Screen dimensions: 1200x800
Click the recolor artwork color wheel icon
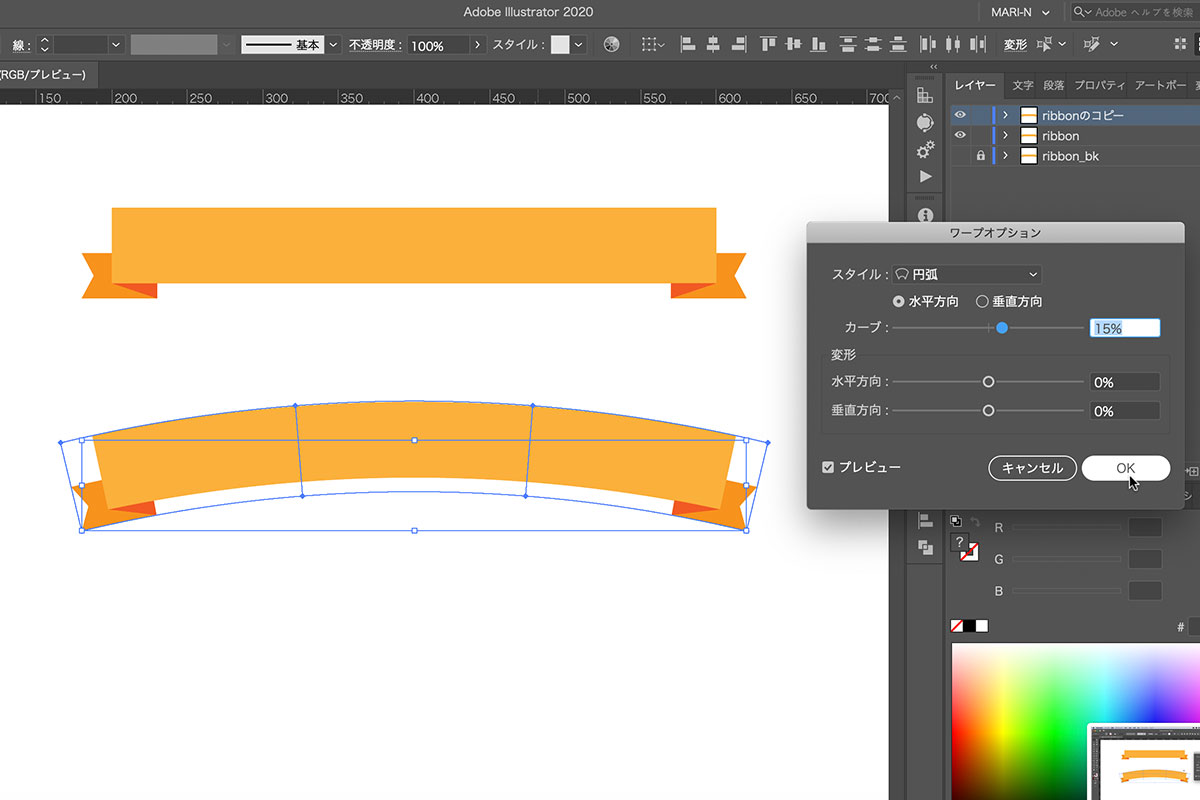612,45
